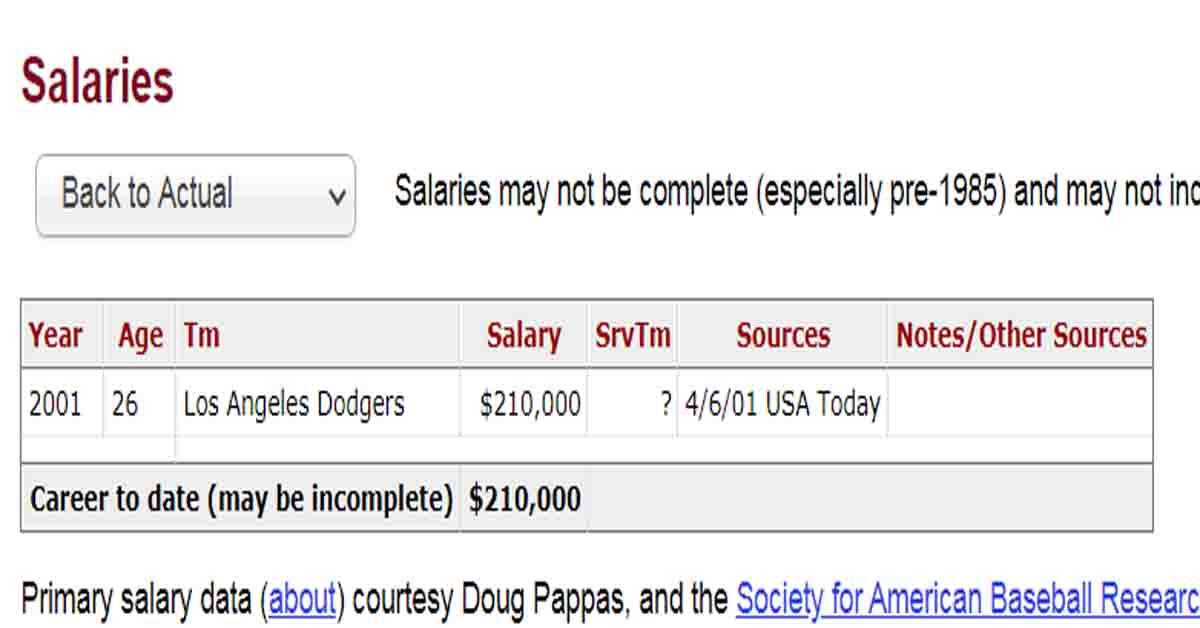This screenshot has height=628, width=1200.
Task: Sort by Salary column header
Action: (523, 334)
